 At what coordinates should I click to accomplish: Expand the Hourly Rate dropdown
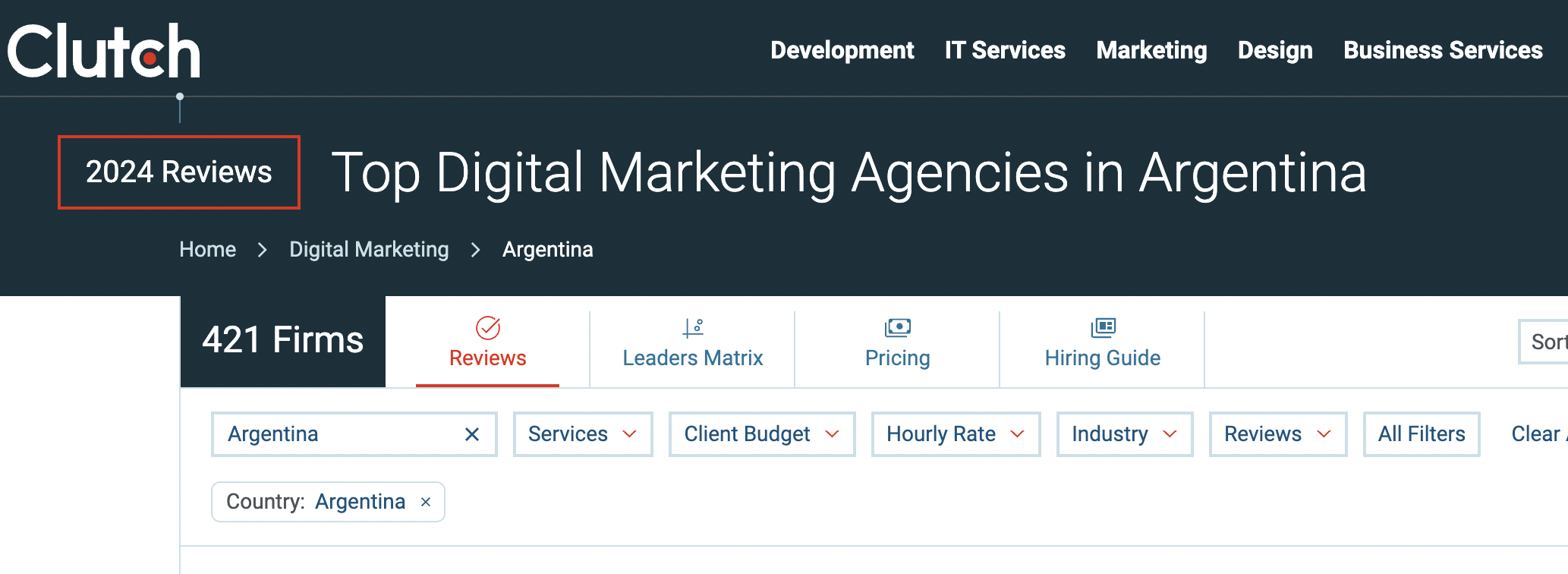click(955, 434)
